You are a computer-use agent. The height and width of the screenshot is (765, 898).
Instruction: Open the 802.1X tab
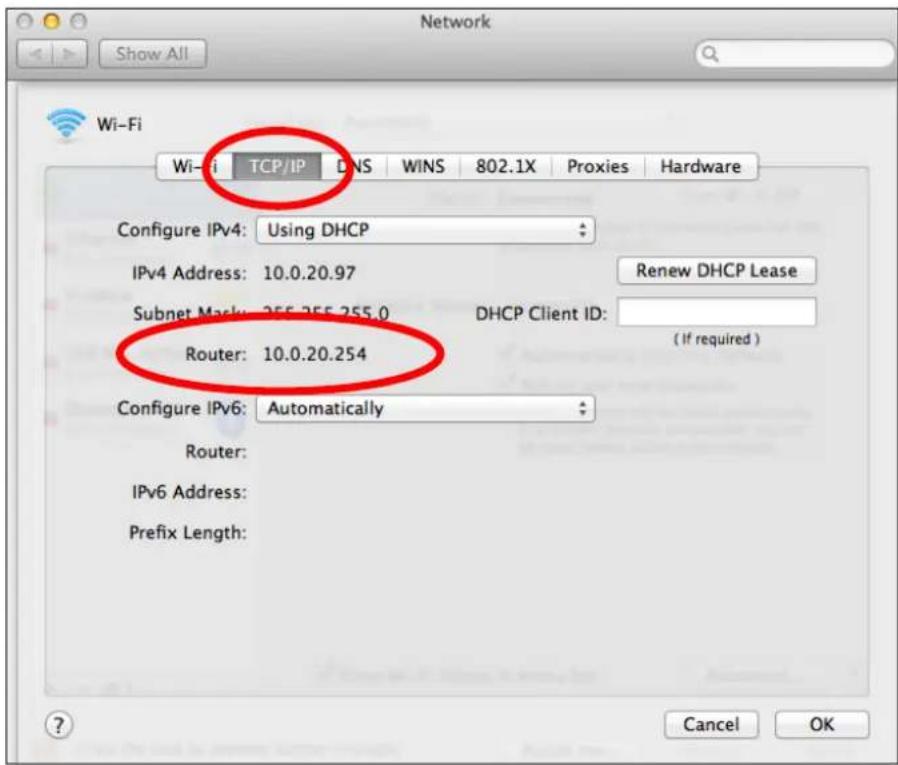pos(506,167)
